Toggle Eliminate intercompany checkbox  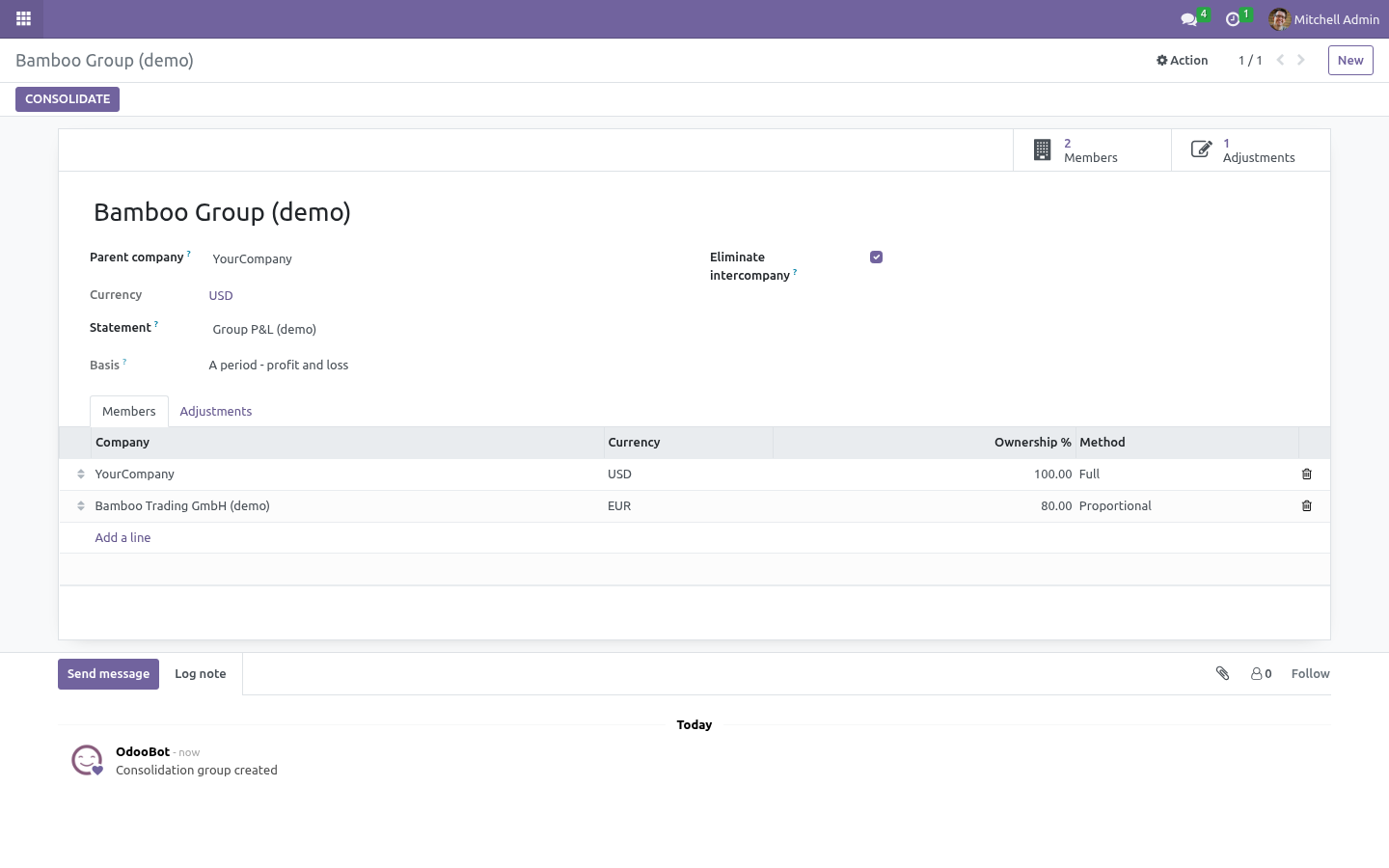pyautogui.click(x=876, y=257)
